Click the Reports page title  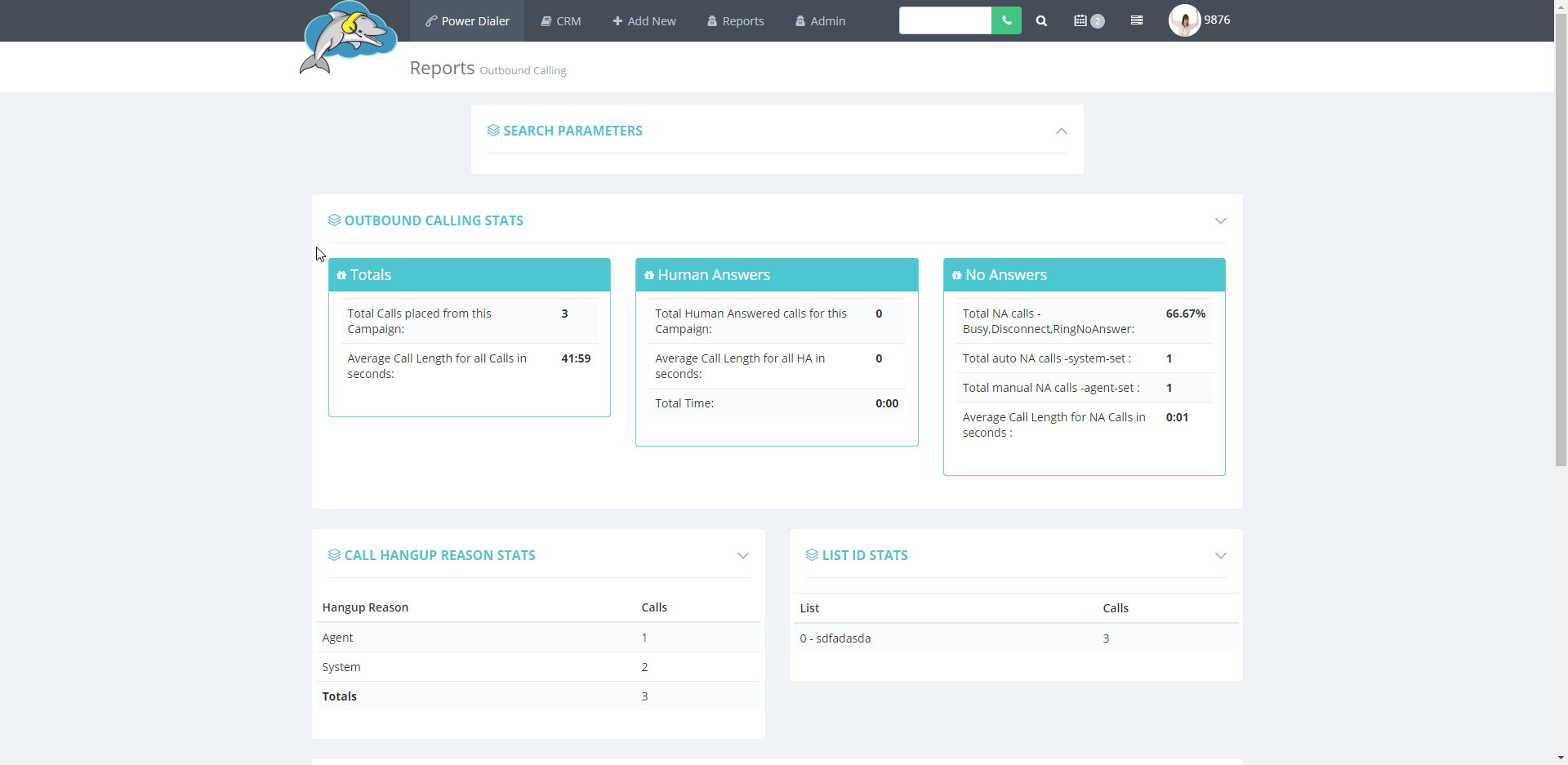coord(442,68)
